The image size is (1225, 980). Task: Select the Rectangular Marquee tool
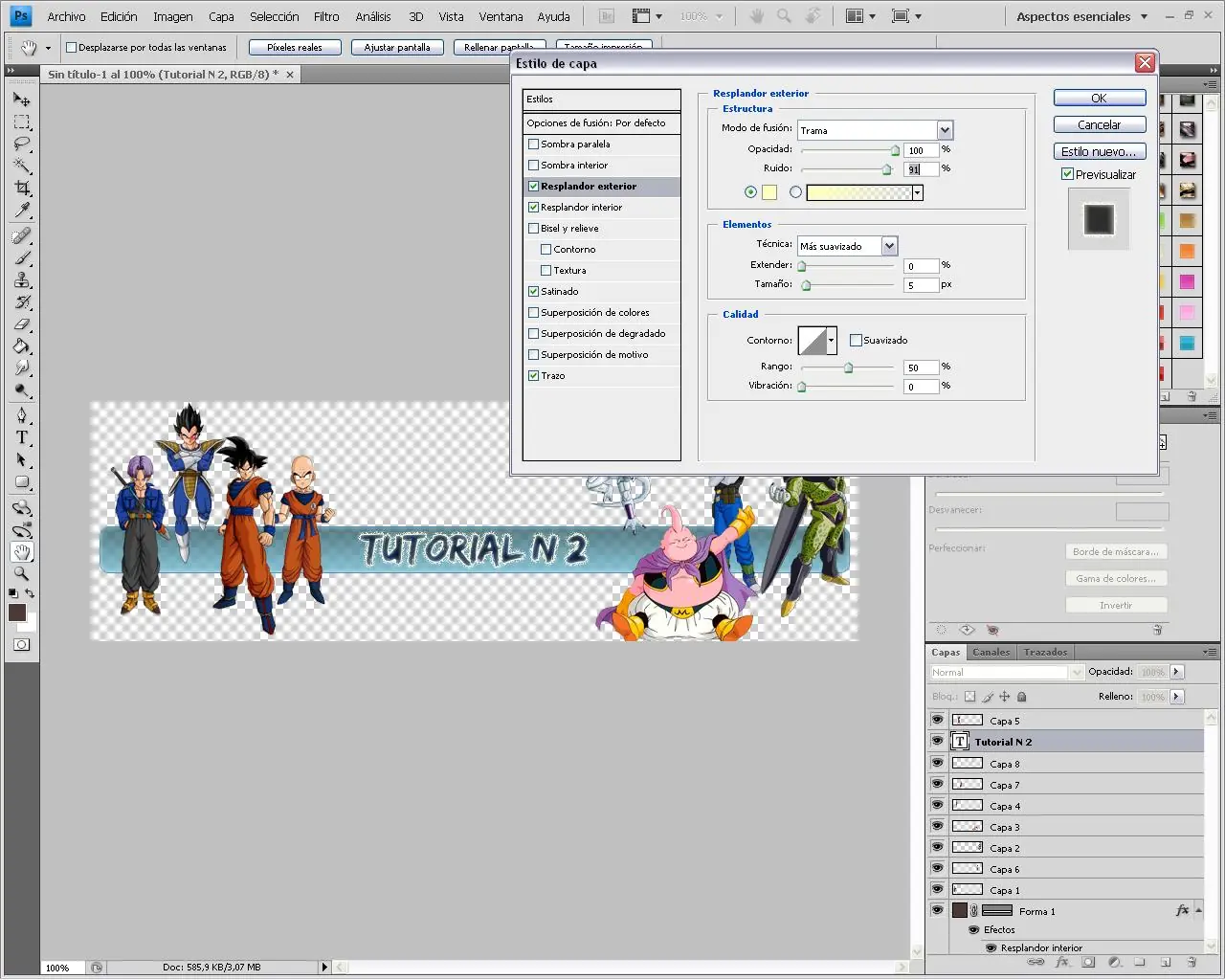[x=22, y=122]
